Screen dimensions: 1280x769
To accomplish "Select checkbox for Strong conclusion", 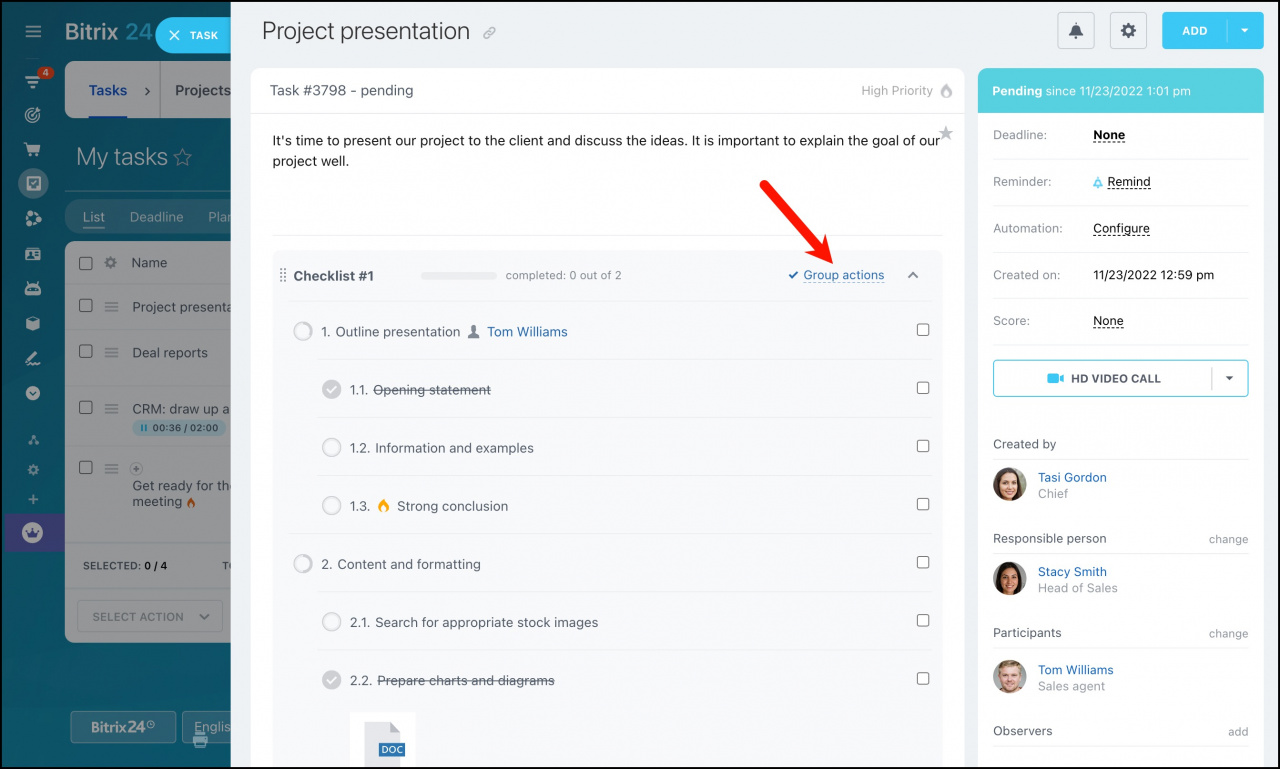I will point(923,504).
